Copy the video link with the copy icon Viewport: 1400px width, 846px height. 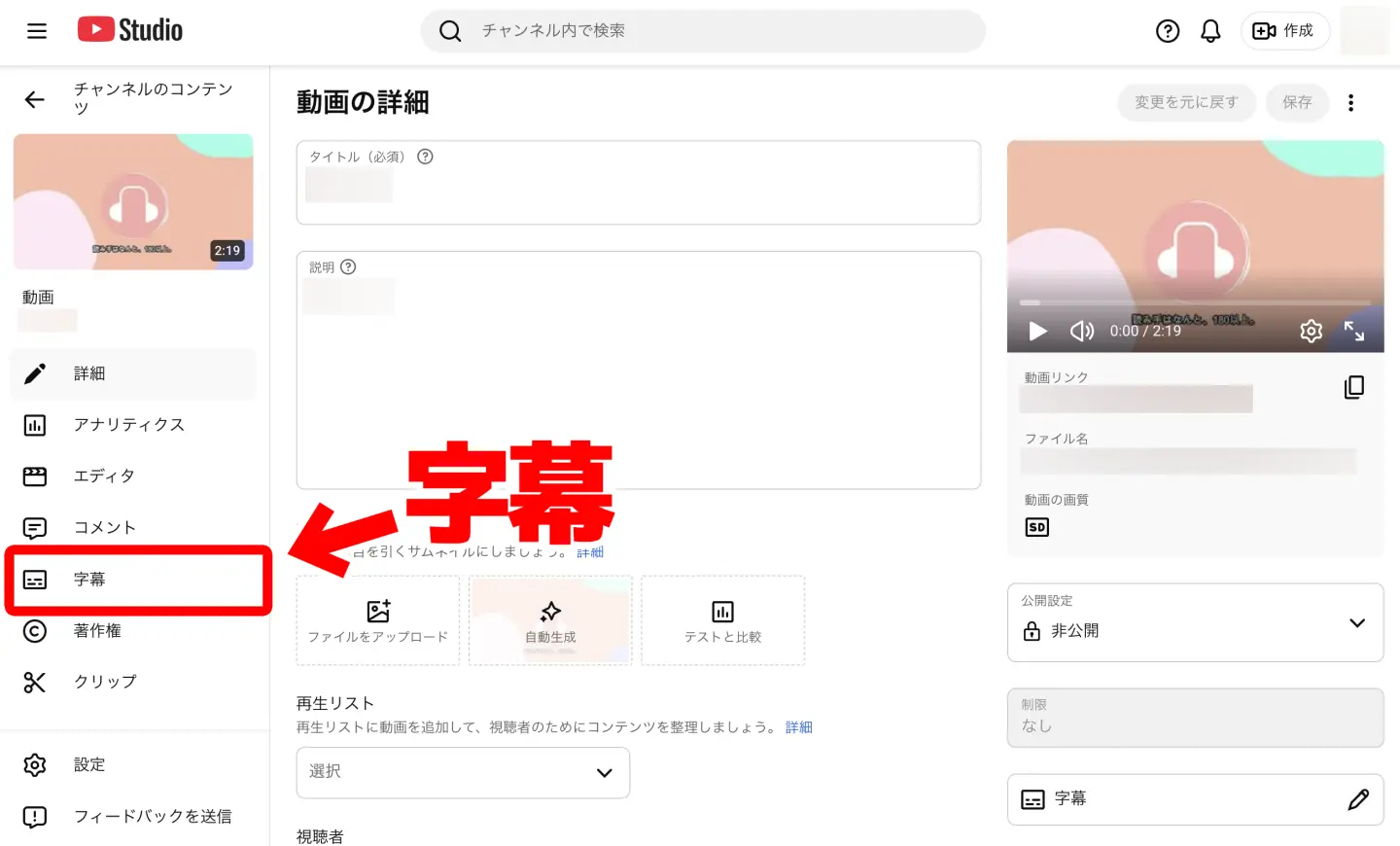1355,386
